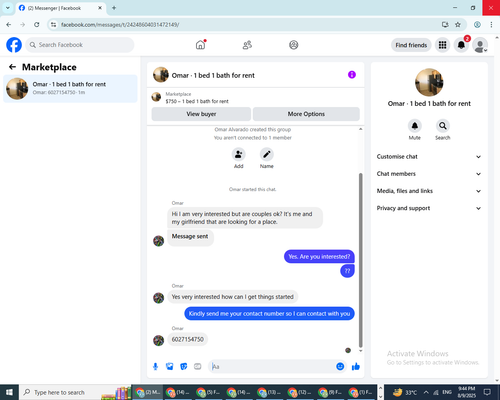Edit the chat name with Name icon

[267, 155]
